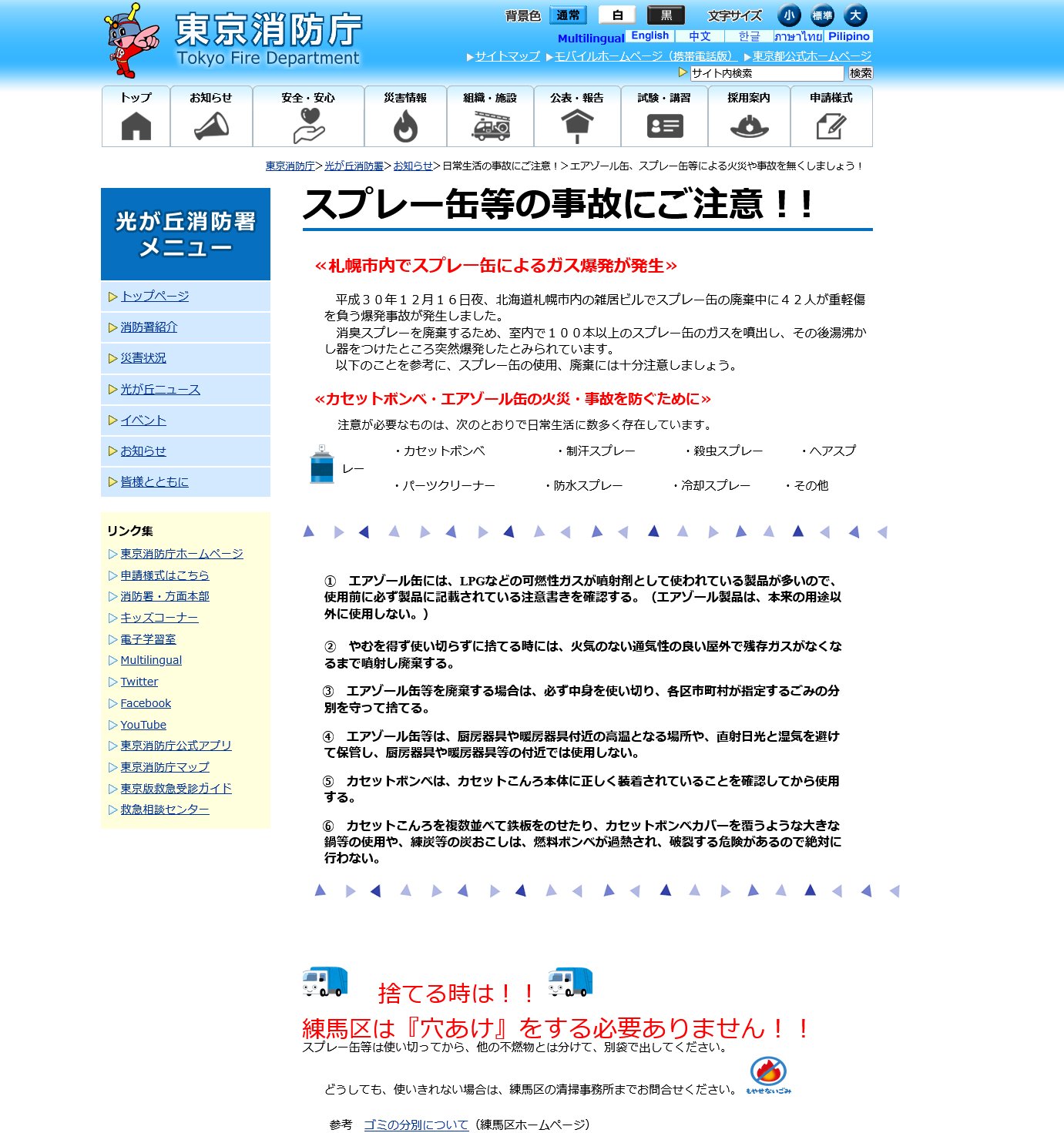This screenshot has width=1064, height=1133.
Task: Open 試験・講習 ID card navigation icon
Action: tap(664, 116)
